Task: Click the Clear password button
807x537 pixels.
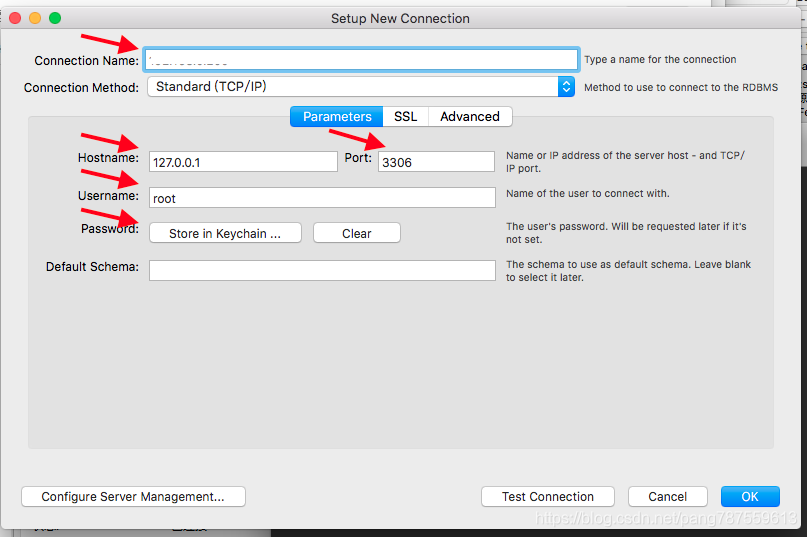Action: (357, 233)
